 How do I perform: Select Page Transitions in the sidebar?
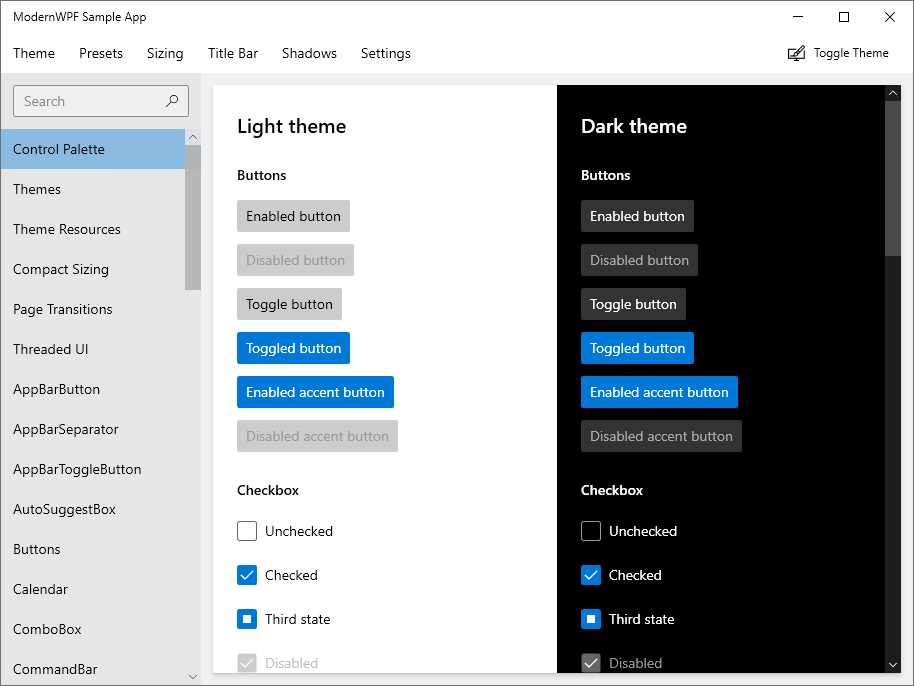coord(63,309)
